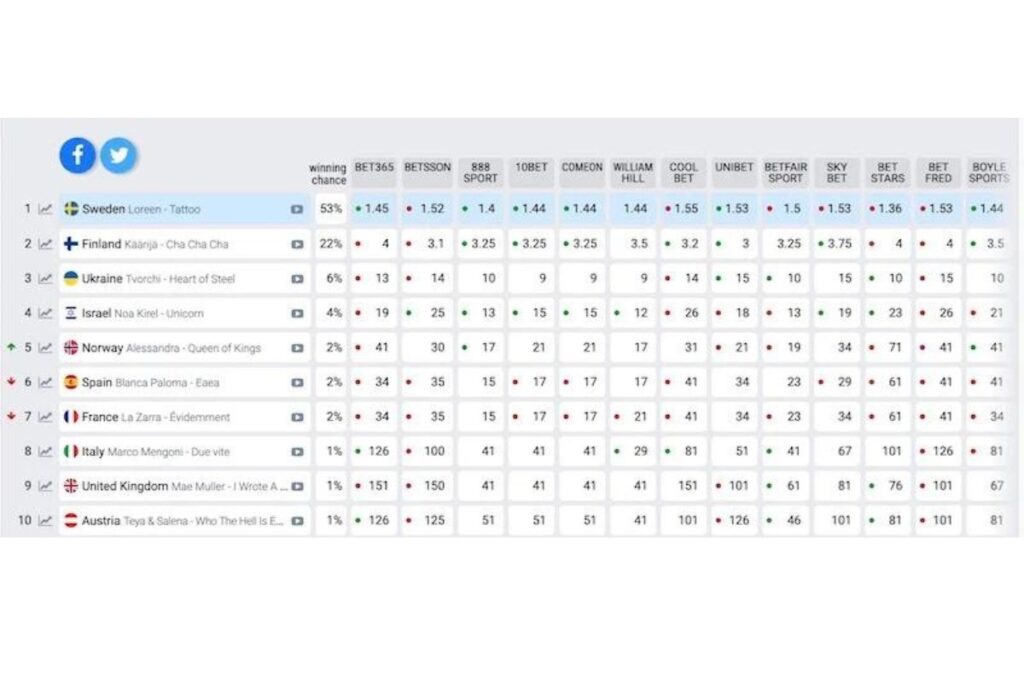Select the SKY BET column header

pyautogui.click(x=837, y=172)
